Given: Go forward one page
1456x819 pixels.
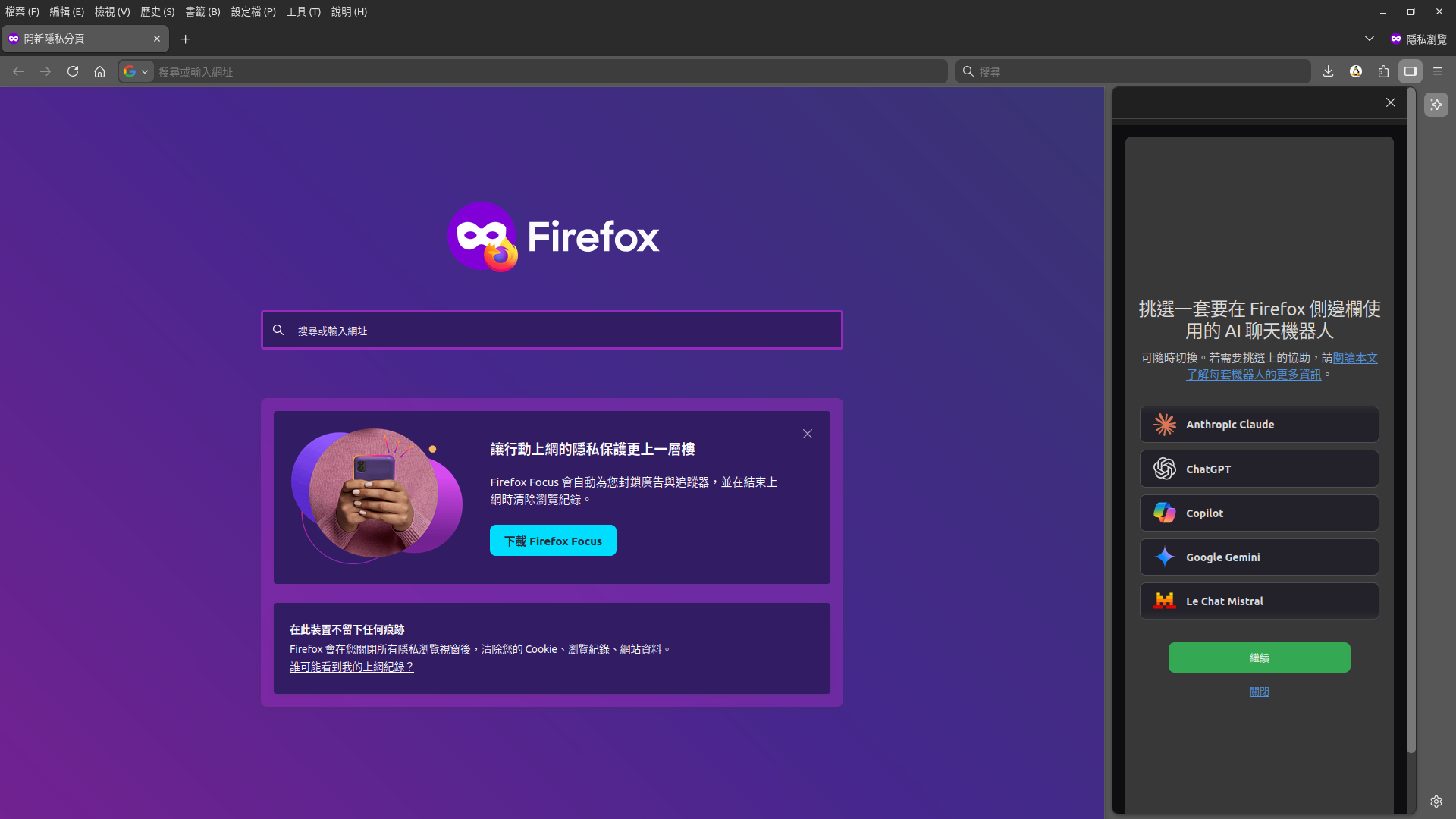Looking at the screenshot, I should [45, 71].
